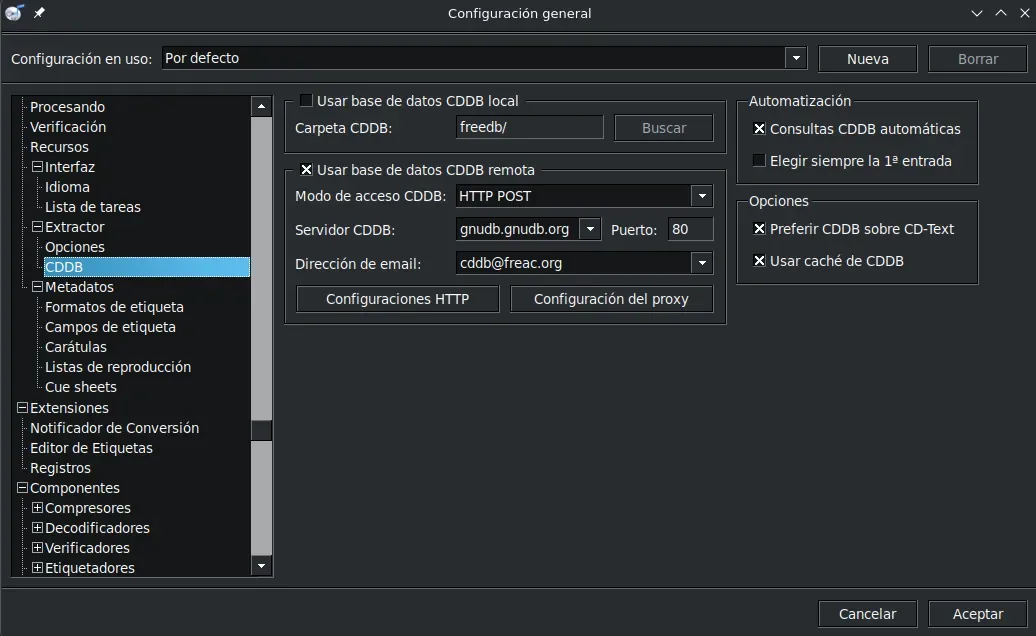This screenshot has width=1036, height=636.
Task: Uncheck Consultas CDDB automáticas
Action: pyautogui.click(x=758, y=128)
